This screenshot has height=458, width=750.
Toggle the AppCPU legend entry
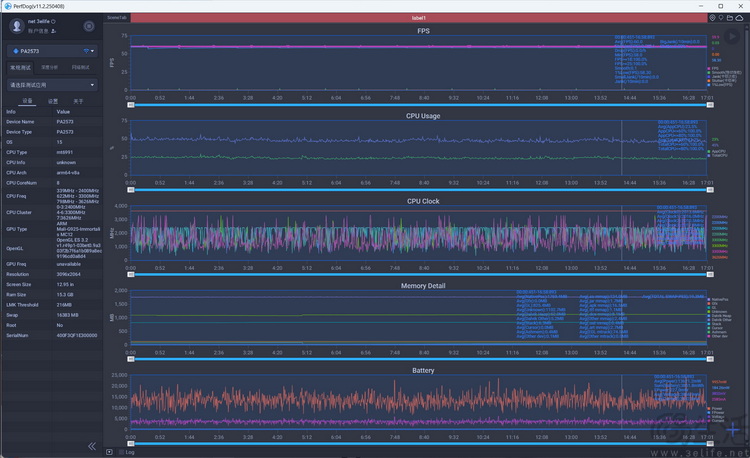coord(717,151)
